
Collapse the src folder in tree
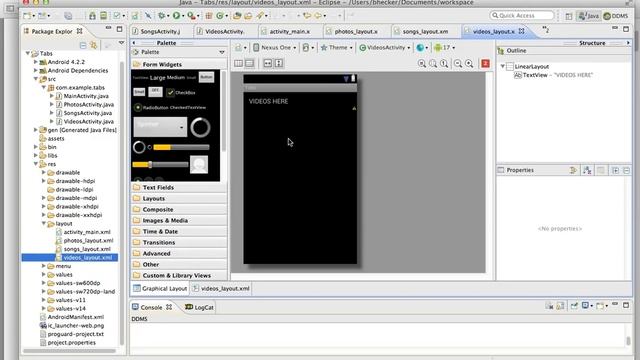(x=36, y=79)
